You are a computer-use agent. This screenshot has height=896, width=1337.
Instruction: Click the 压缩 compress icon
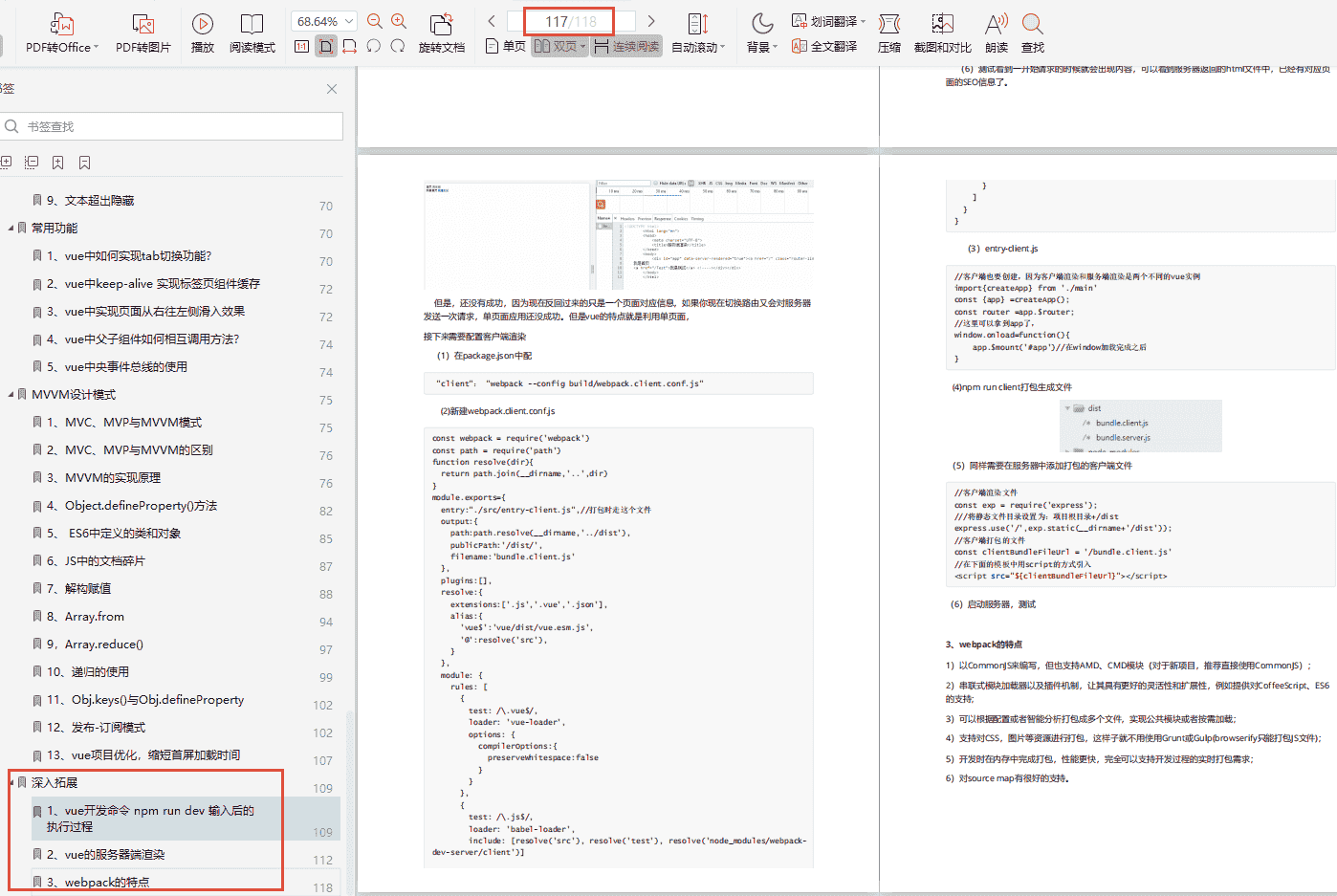click(889, 33)
